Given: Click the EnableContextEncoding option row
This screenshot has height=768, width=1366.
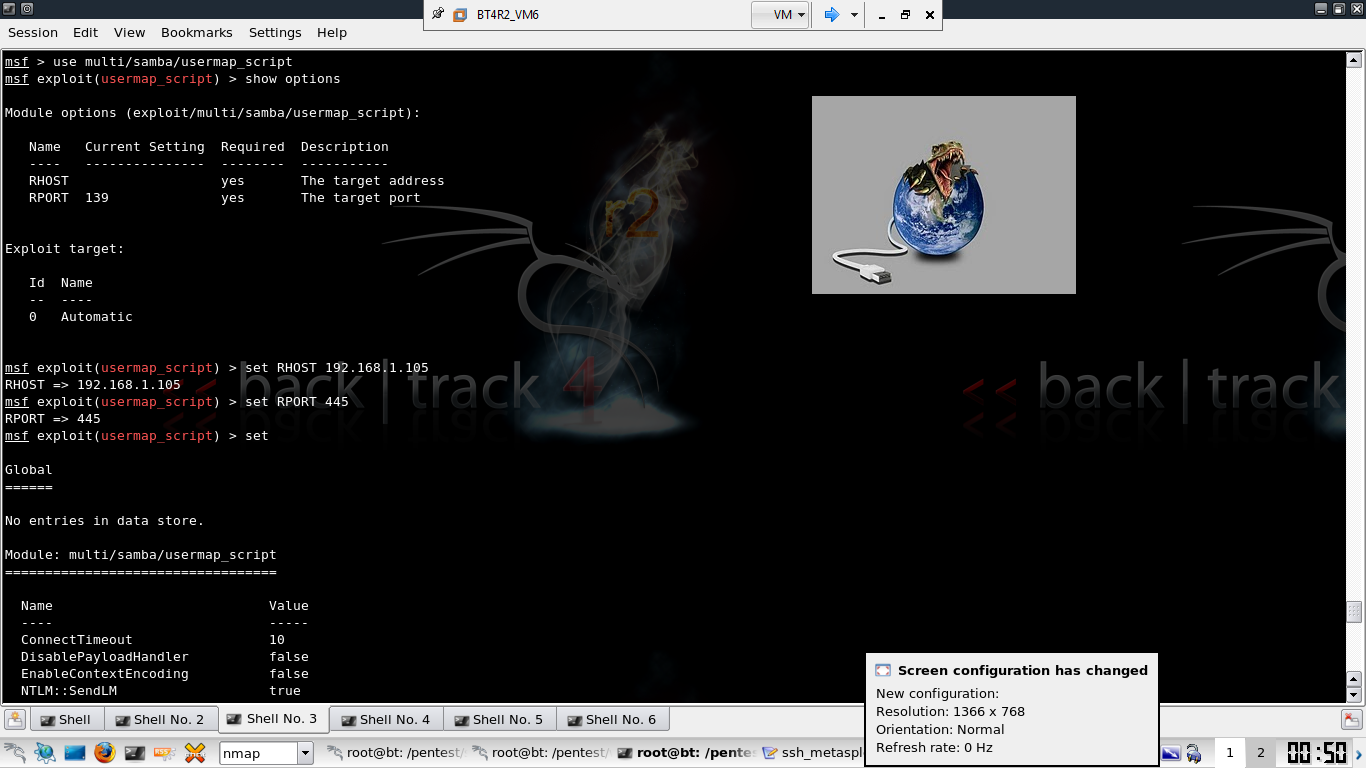Looking at the screenshot, I should [165, 673].
